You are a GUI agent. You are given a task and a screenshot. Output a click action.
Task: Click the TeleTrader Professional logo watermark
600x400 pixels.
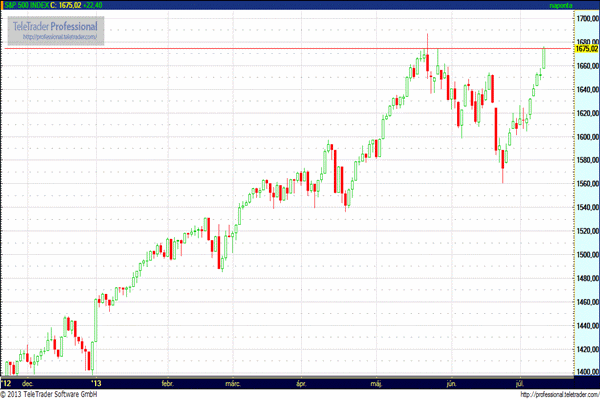point(54,25)
